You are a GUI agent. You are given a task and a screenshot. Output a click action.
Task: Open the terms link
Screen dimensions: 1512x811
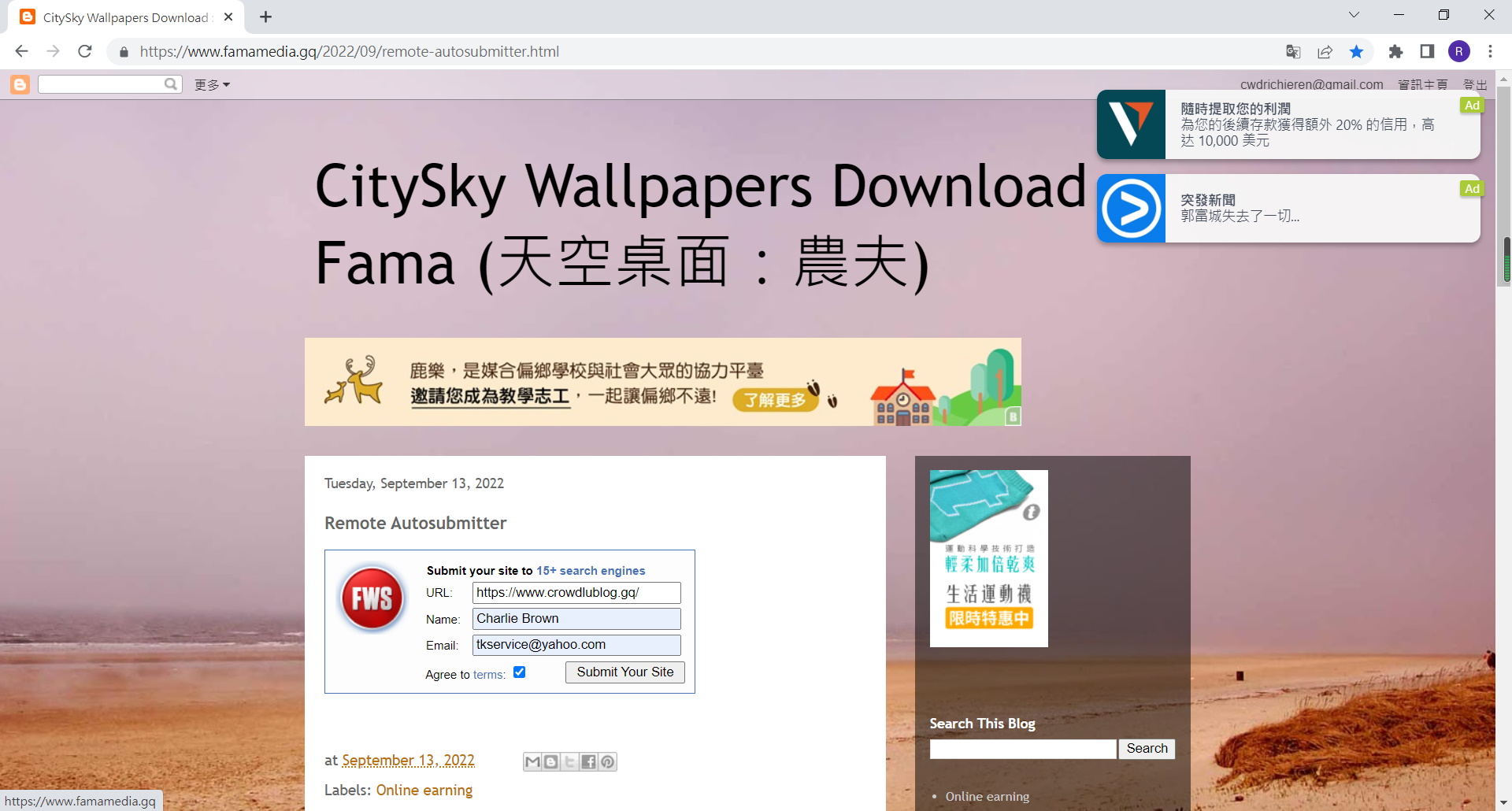[489, 675]
